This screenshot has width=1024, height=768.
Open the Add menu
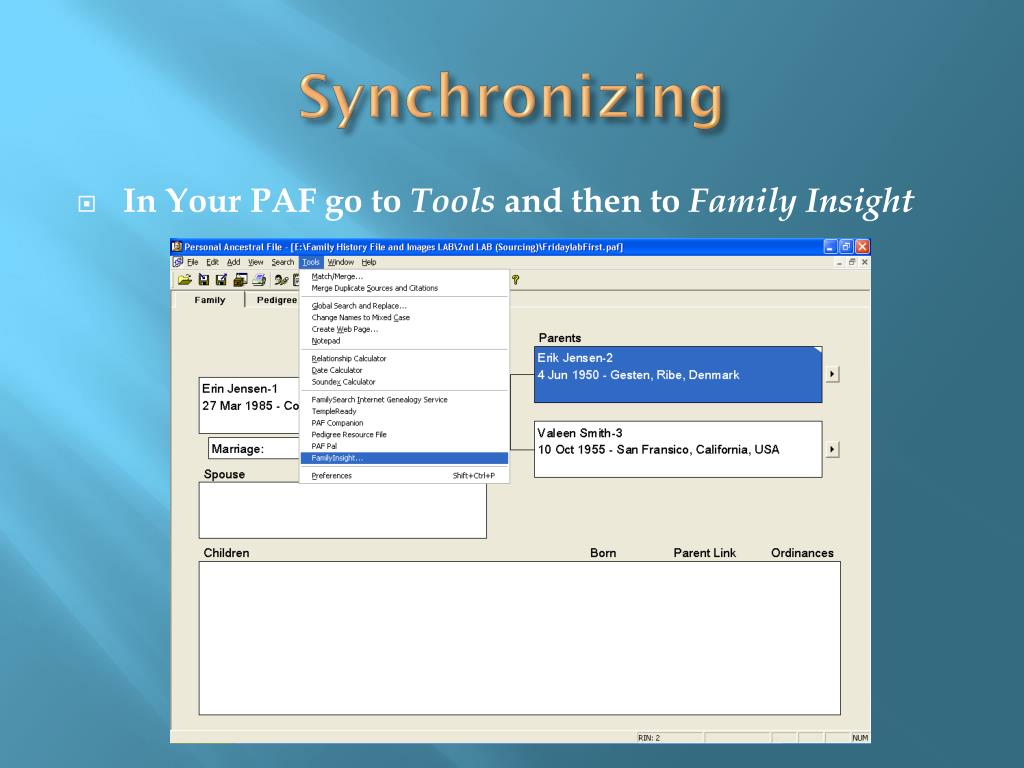[x=234, y=262]
